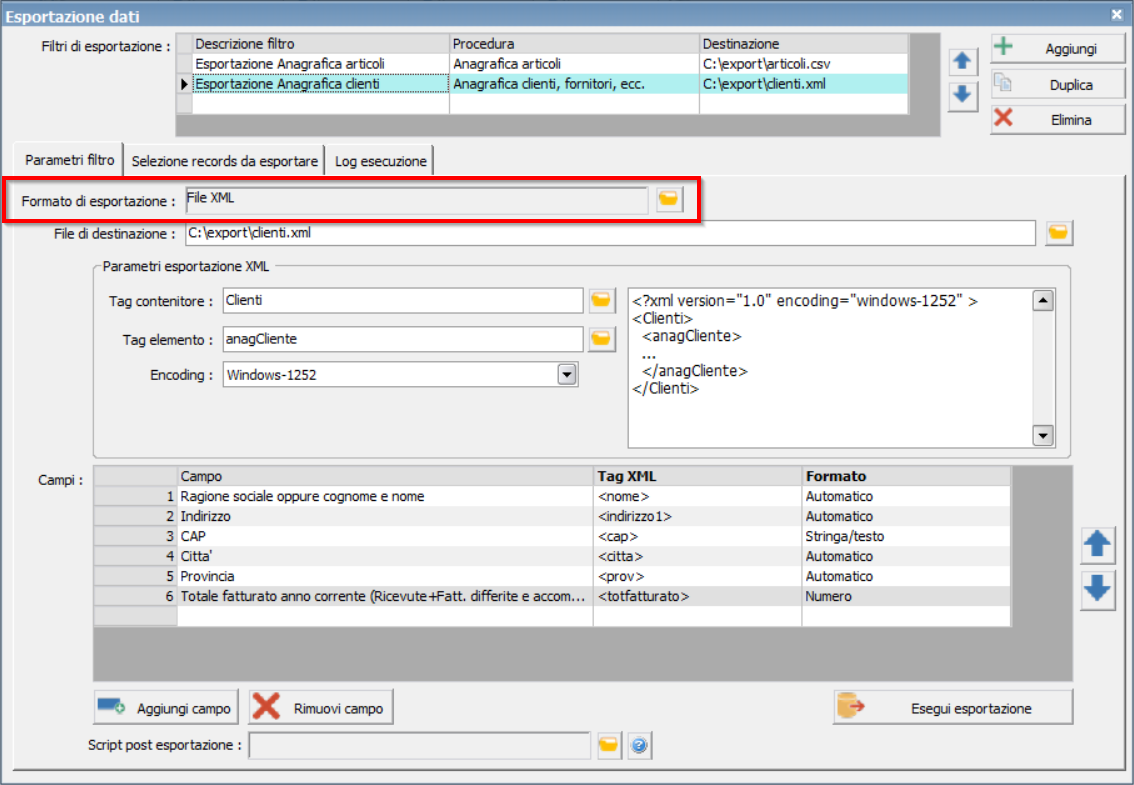Move field down with large blue arrow
This screenshot has width=1134, height=785.
point(1097,590)
